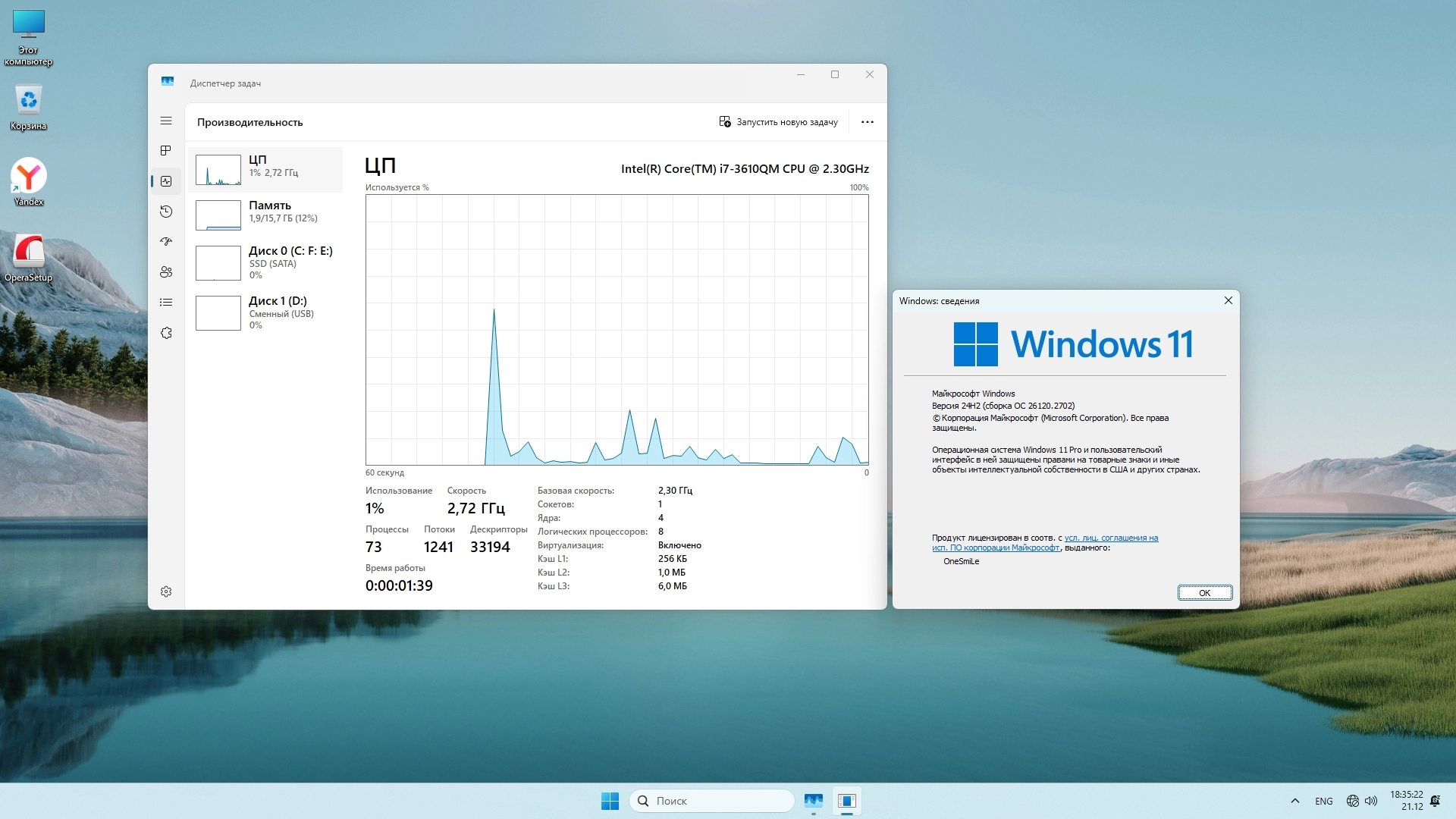The height and width of the screenshot is (819, 1456).
Task: Select Disk 0 (C: F: E:) item
Action: [x=265, y=262]
